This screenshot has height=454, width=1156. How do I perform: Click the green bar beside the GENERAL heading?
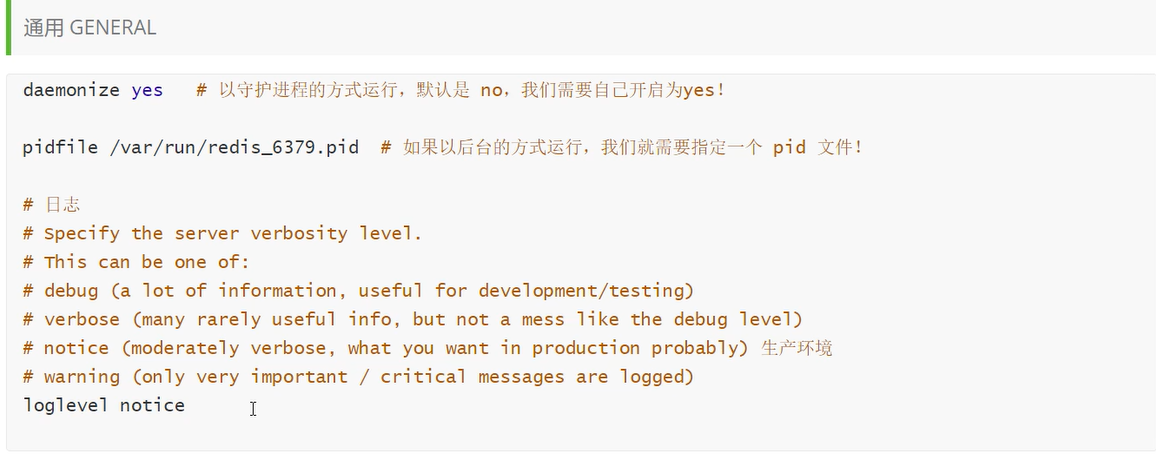coord(8,28)
